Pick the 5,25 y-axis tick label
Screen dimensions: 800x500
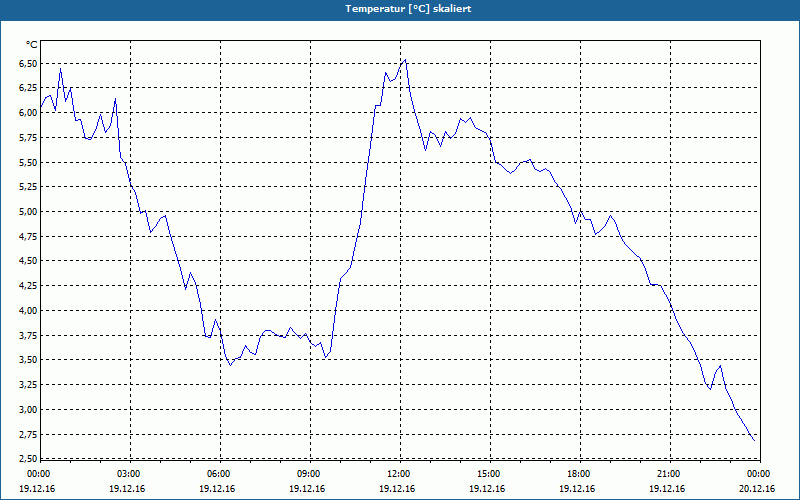point(28,187)
